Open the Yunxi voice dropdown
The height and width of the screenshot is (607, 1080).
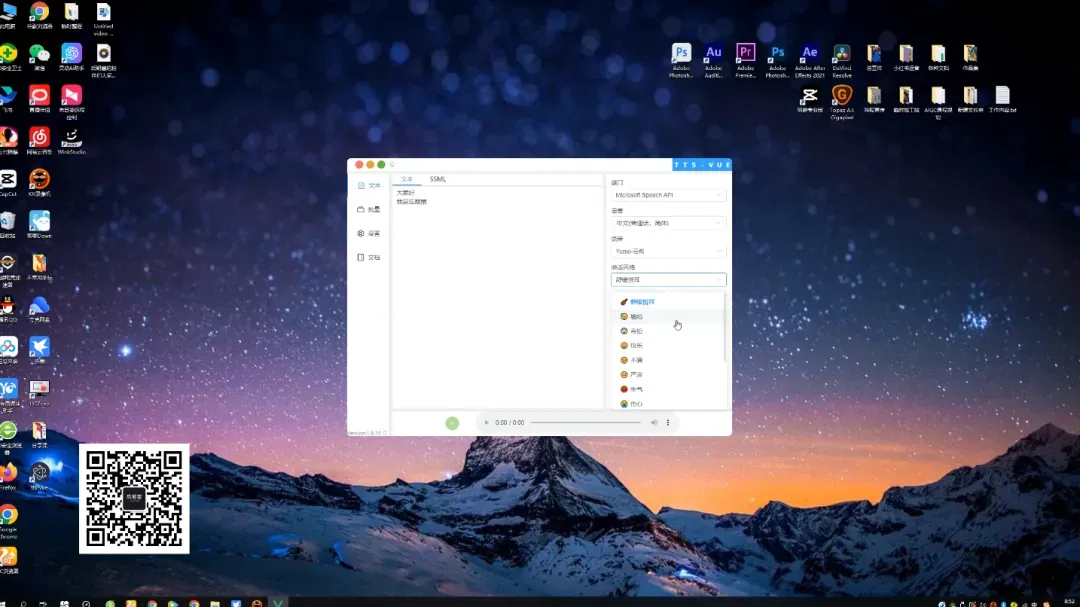(668, 251)
